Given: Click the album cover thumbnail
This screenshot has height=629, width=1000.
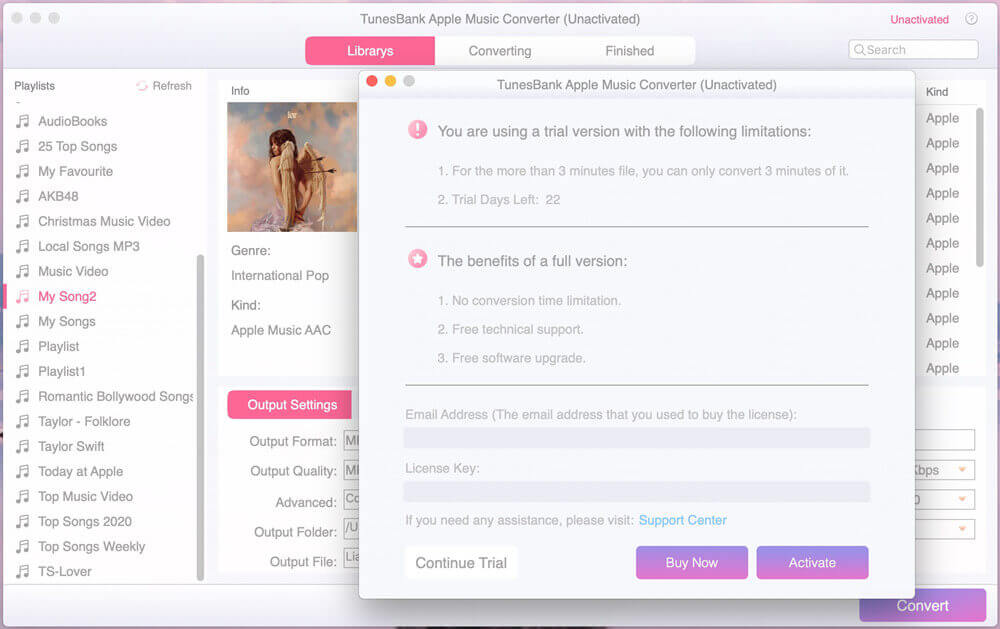Looking at the screenshot, I should coord(292,167).
